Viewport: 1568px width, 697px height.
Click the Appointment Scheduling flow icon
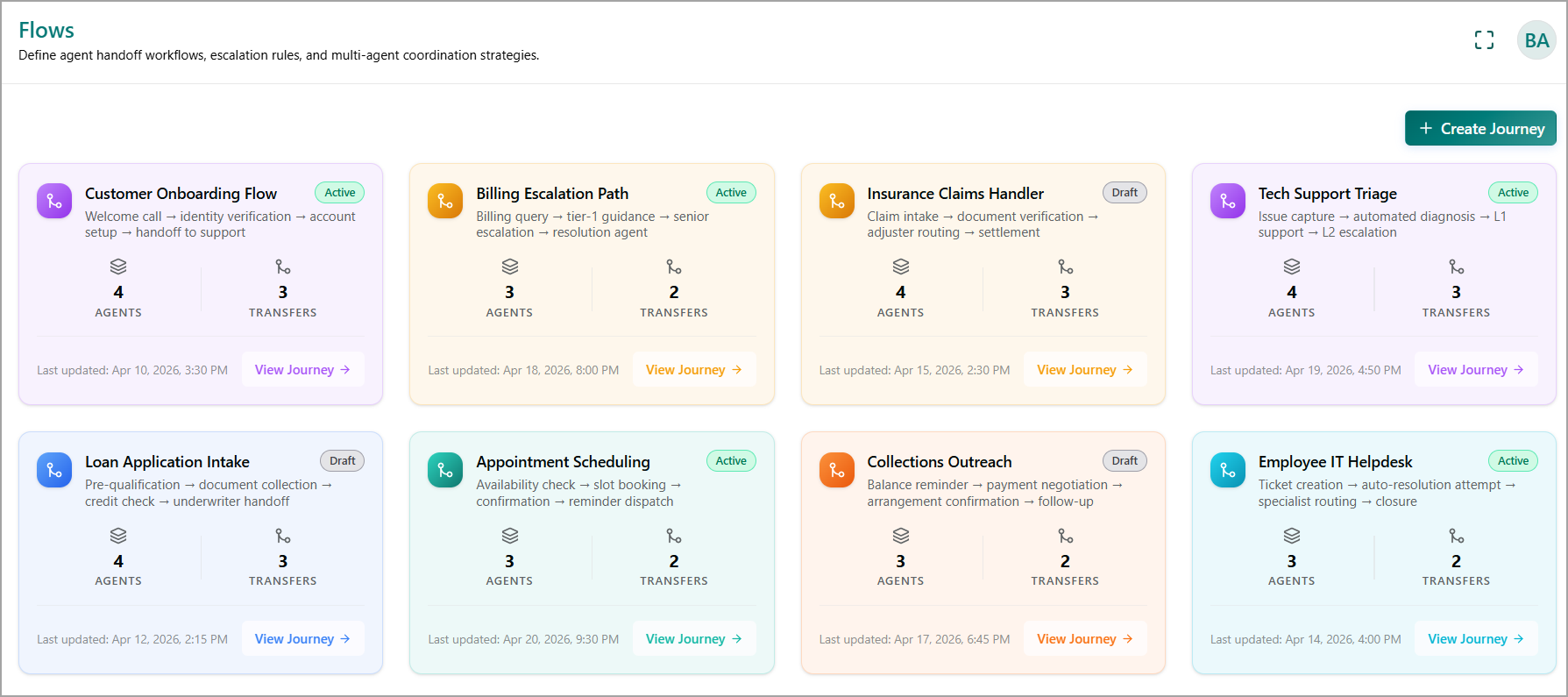(445, 470)
